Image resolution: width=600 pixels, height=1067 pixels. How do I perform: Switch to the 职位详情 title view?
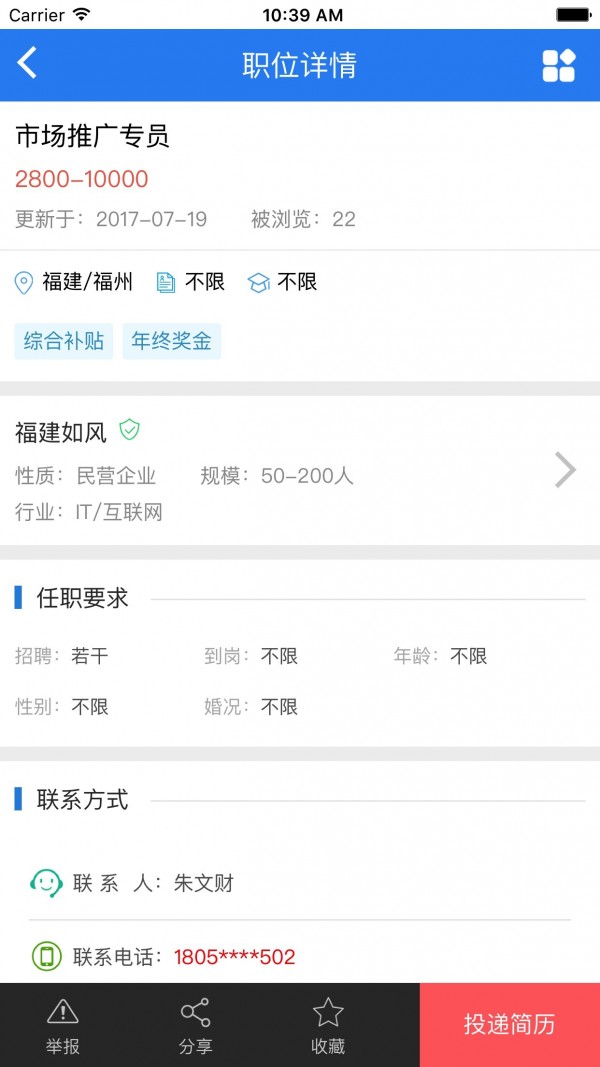click(300, 64)
